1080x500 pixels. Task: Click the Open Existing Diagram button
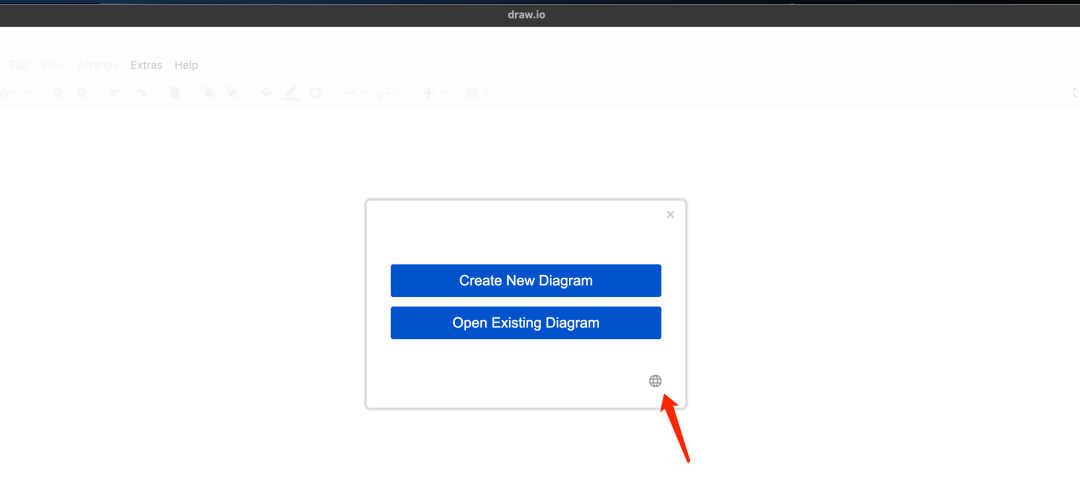coord(526,322)
